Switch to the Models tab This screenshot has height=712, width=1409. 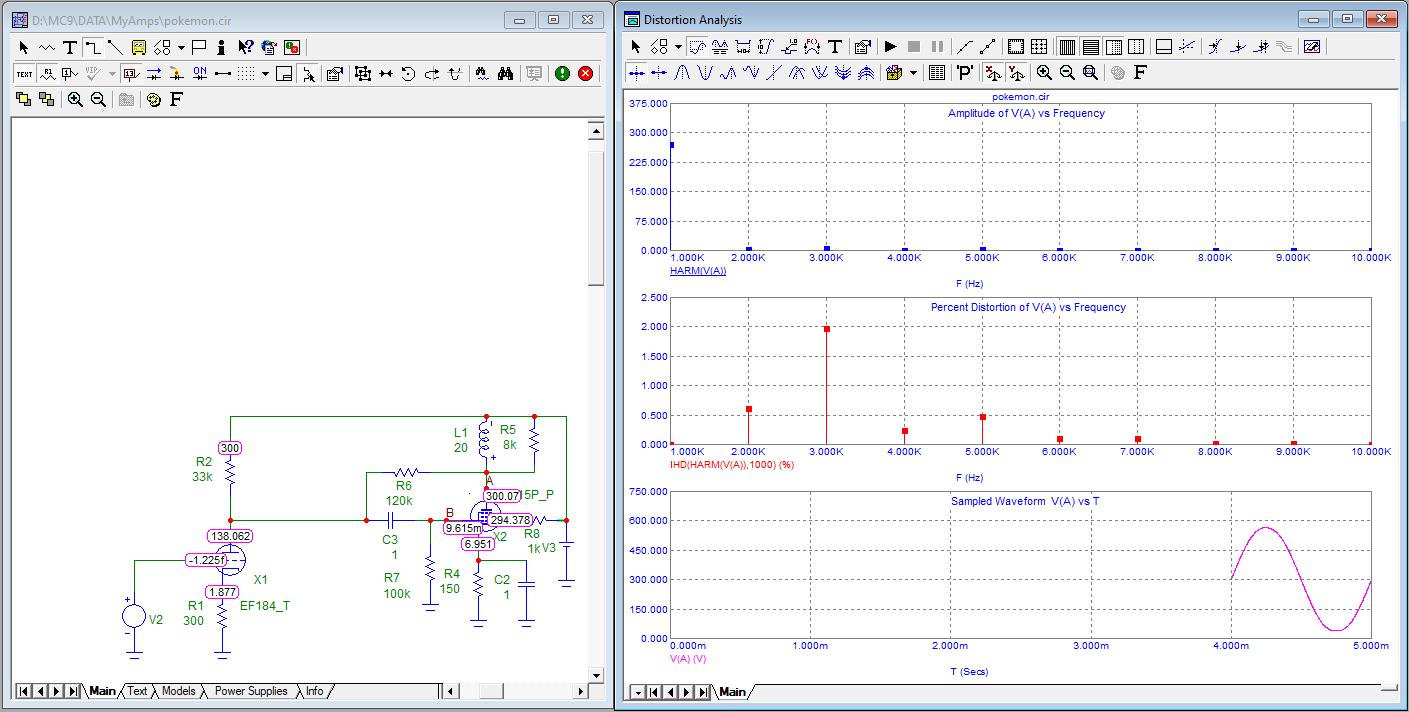tap(178, 691)
